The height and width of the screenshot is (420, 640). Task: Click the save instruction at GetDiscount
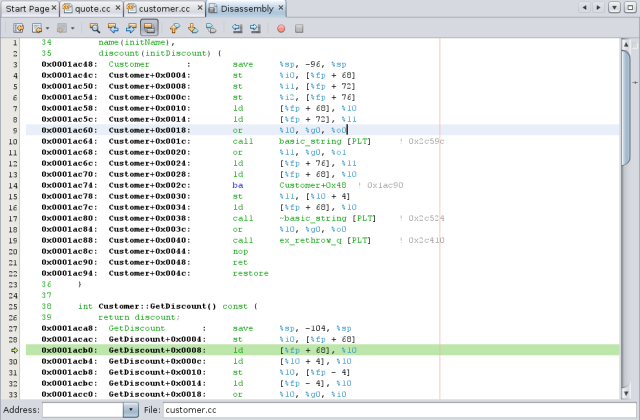pyautogui.click(x=243, y=329)
